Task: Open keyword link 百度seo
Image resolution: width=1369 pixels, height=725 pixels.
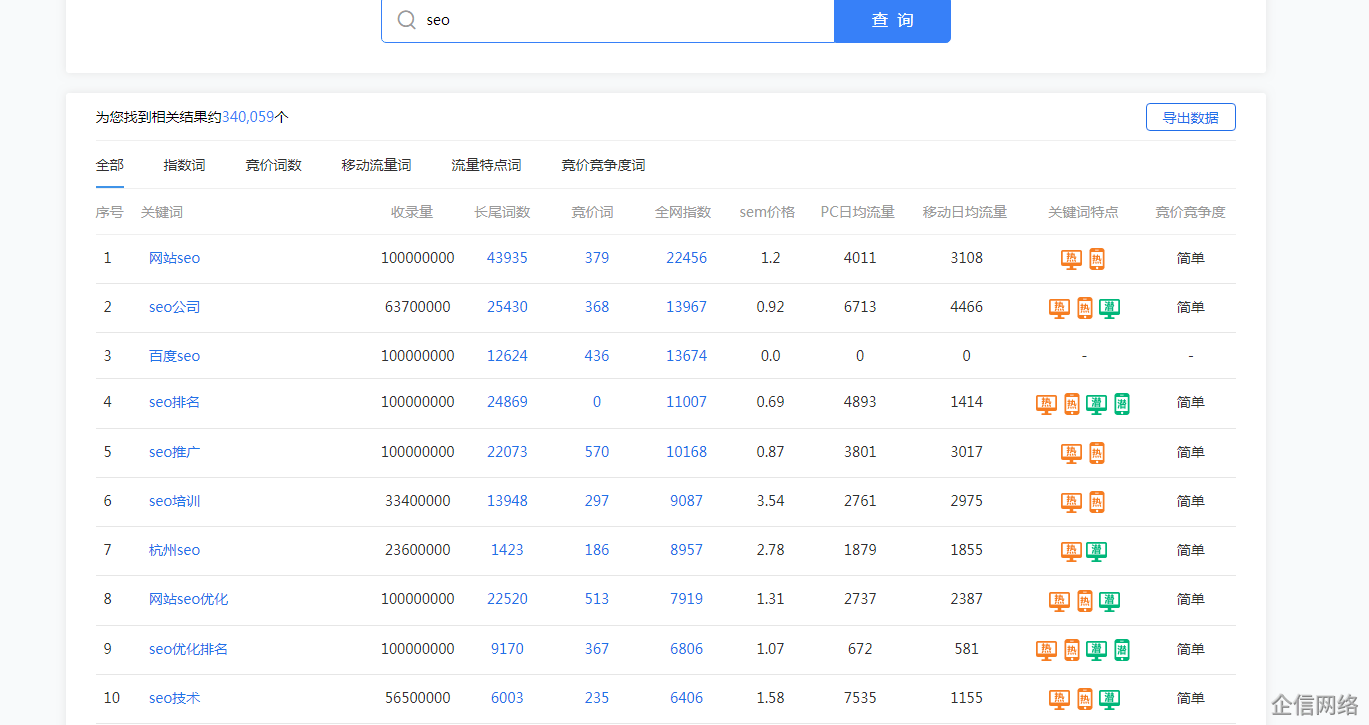Action: click(x=174, y=356)
